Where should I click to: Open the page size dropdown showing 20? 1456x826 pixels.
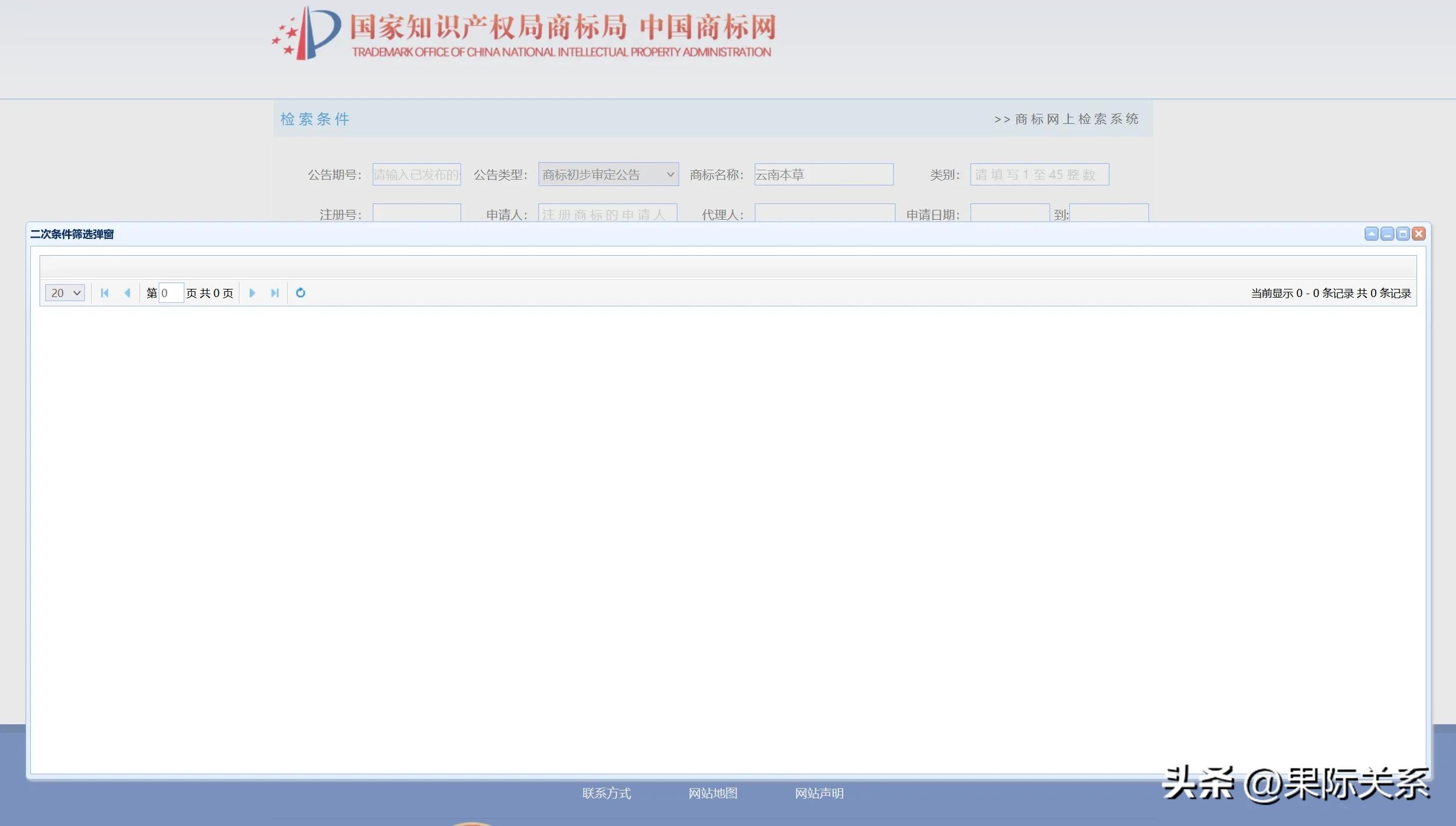point(65,292)
